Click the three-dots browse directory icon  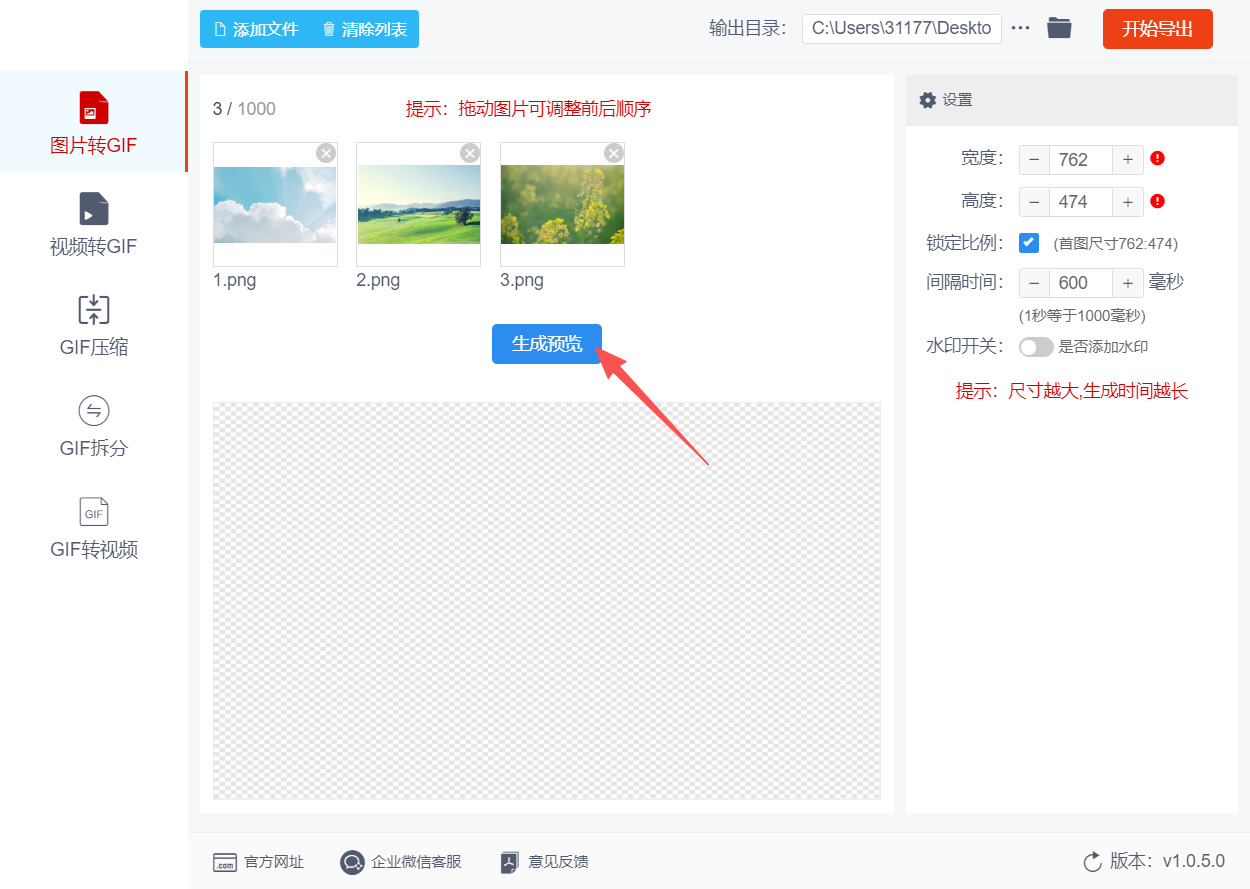point(1020,28)
